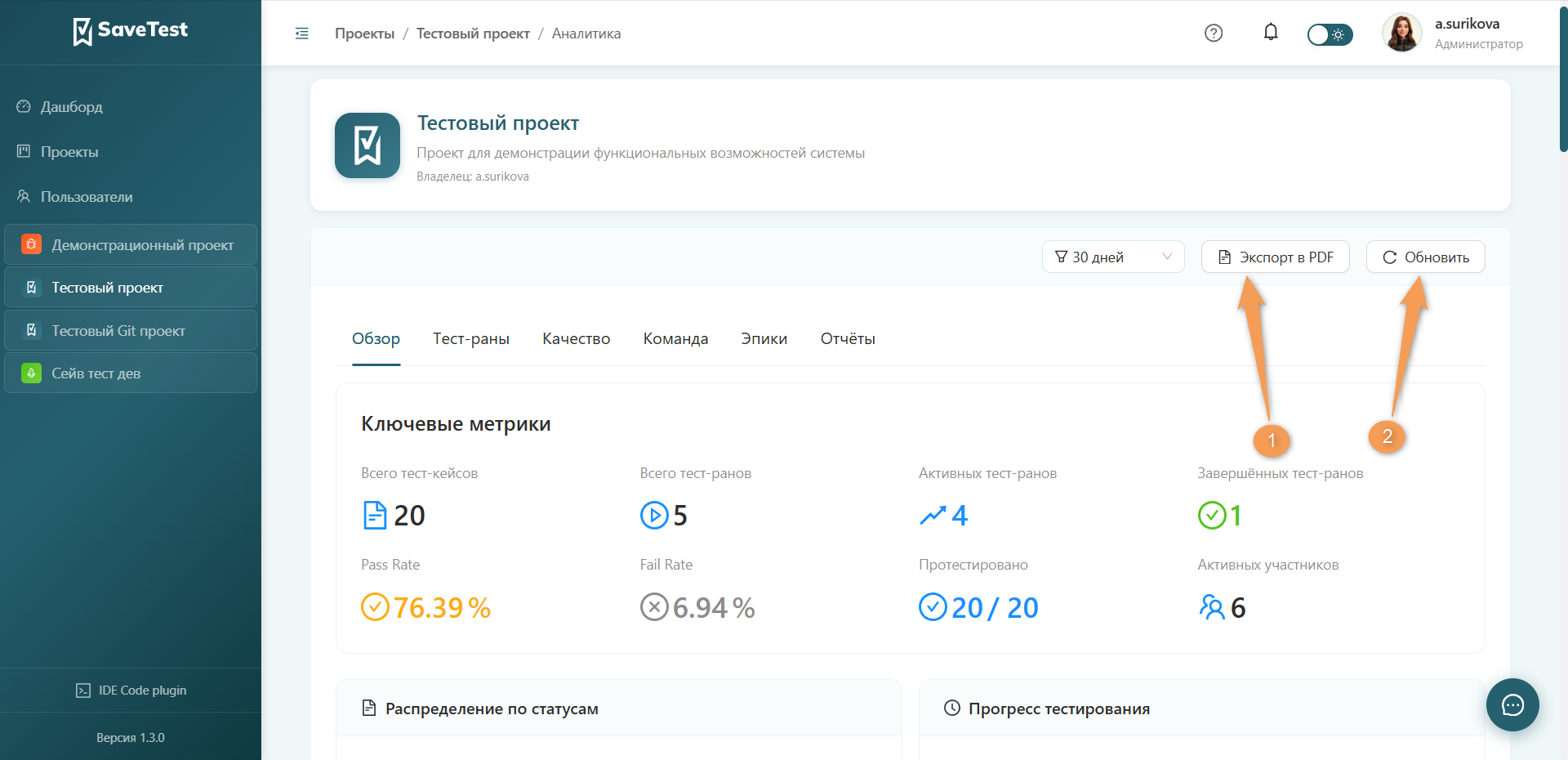
Task: Click the Пользователи people icon
Action: coord(24,196)
